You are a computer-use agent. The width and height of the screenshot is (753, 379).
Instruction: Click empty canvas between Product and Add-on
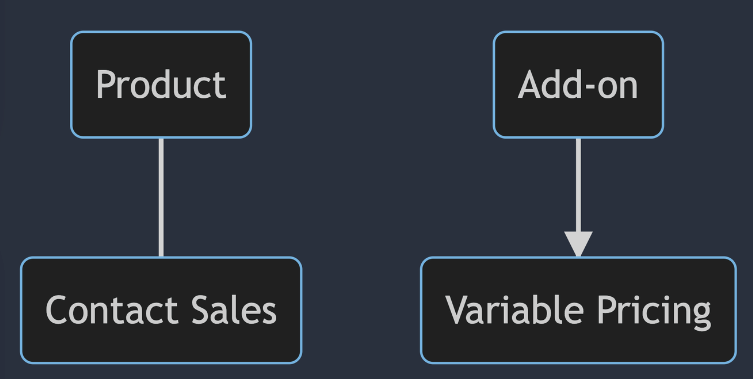[372, 85]
